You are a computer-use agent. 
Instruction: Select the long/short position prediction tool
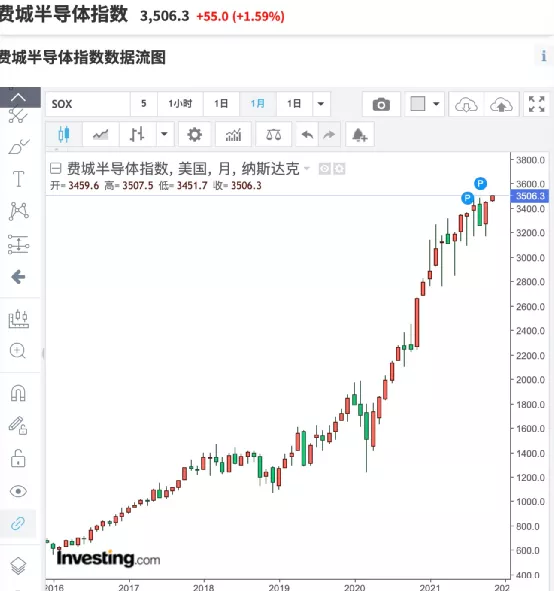[18, 244]
